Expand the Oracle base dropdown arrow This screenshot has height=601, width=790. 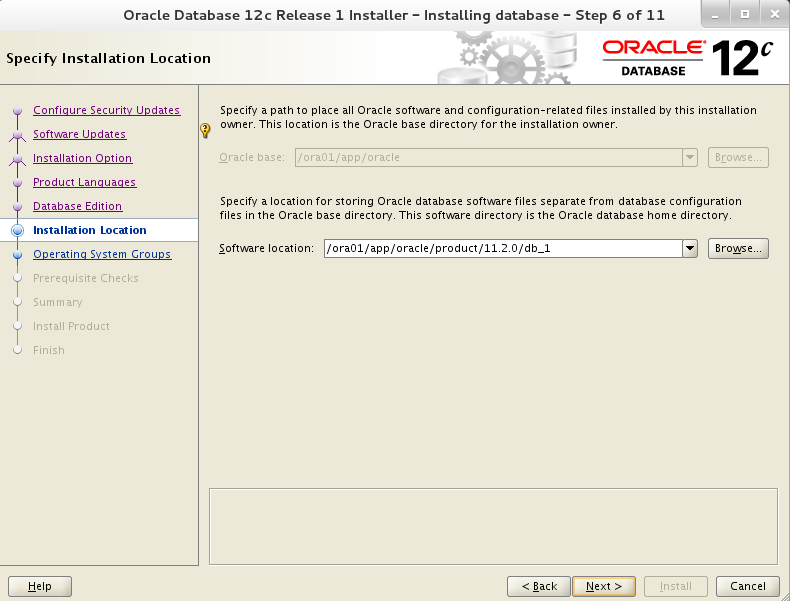[689, 157]
